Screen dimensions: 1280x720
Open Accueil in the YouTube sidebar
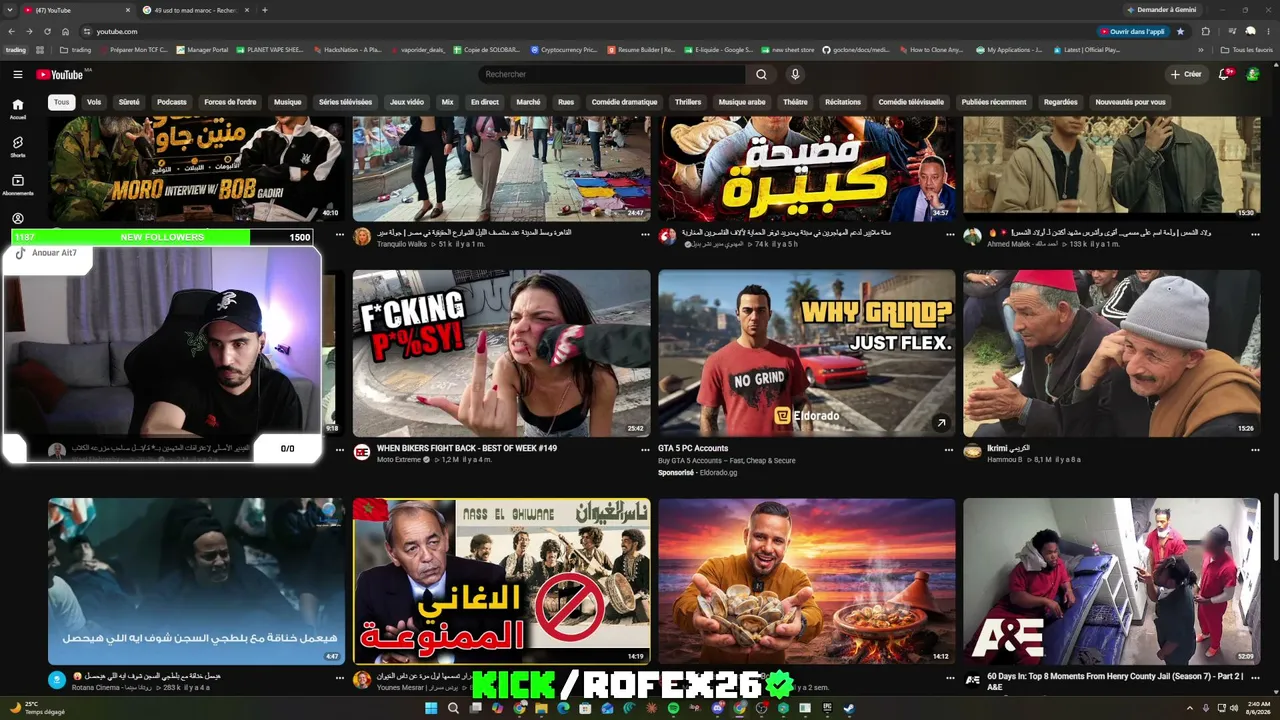[18, 109]
